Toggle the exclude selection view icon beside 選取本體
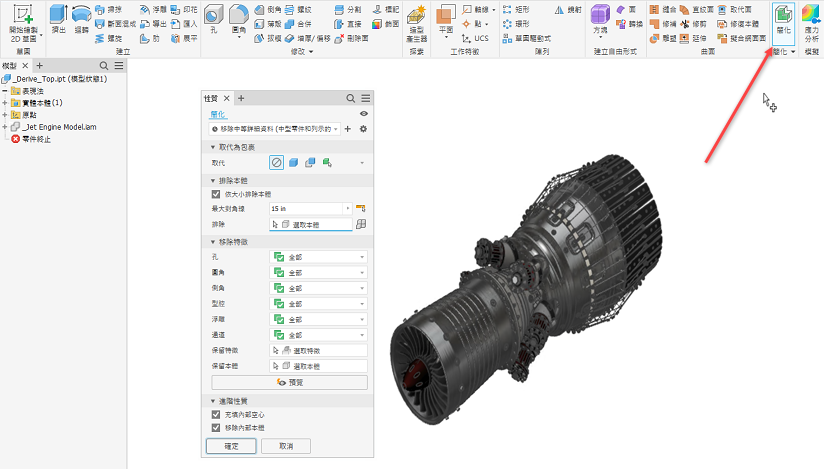This screenshot has height=469, width=824. tap(360, 225)
